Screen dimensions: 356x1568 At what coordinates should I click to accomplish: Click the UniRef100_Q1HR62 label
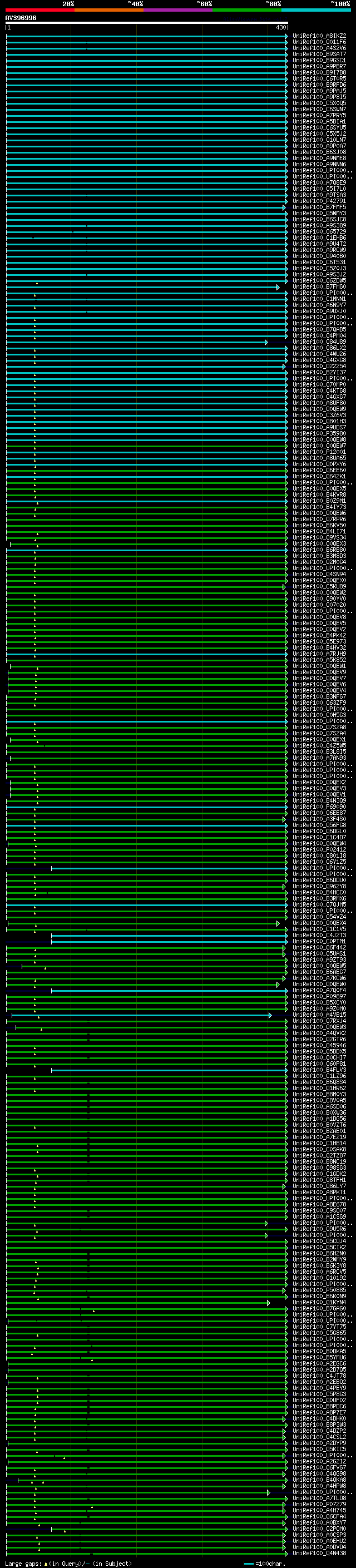319,1088
